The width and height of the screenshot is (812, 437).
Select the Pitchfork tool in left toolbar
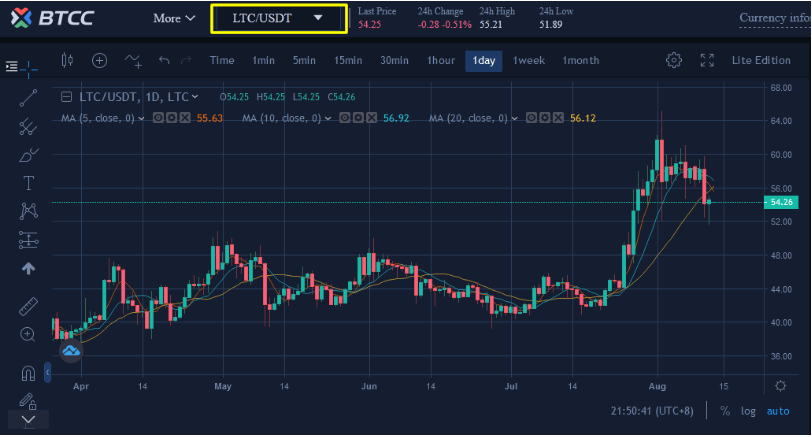(28, 126)
